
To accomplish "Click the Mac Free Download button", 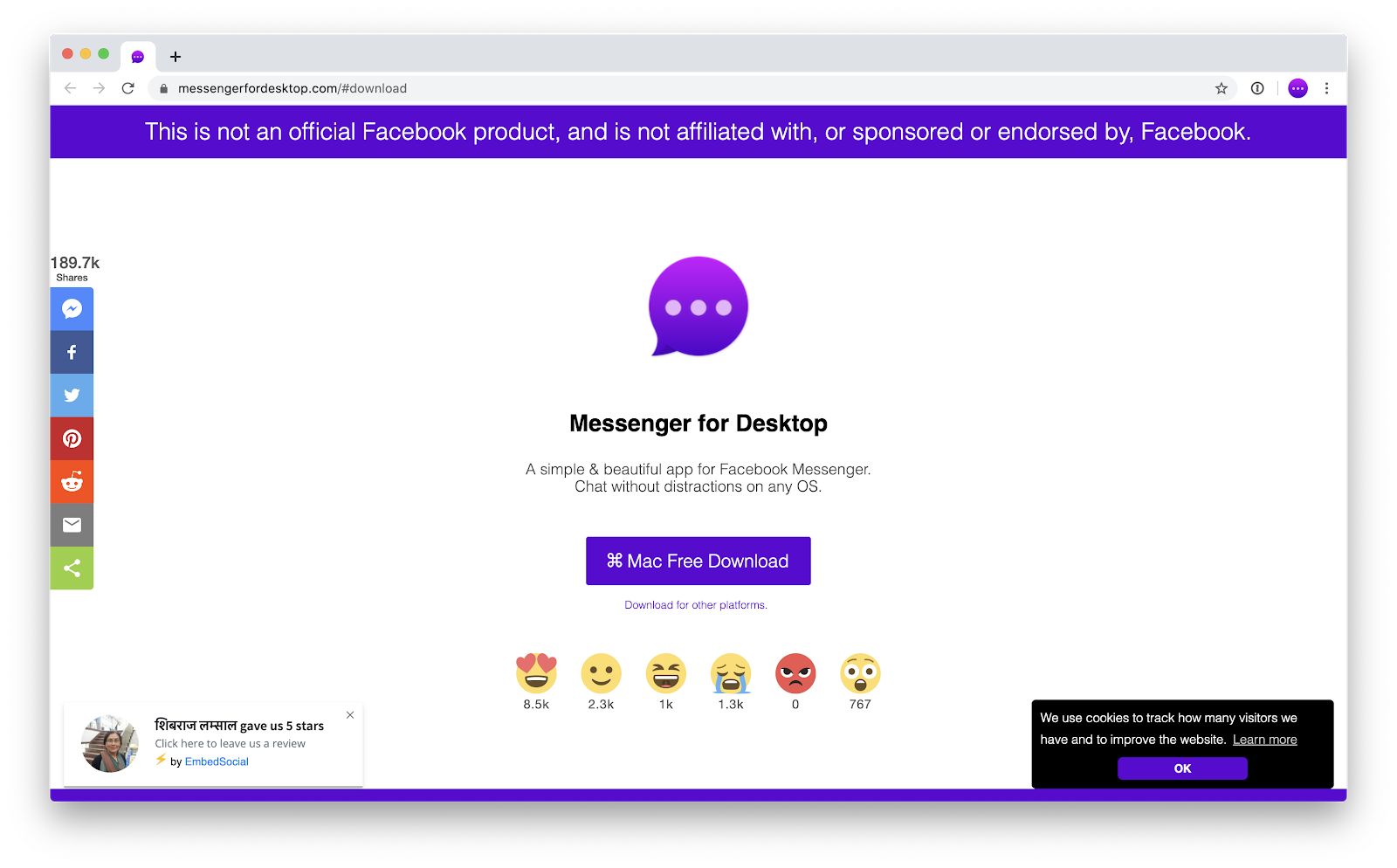I will click(698, 561).
